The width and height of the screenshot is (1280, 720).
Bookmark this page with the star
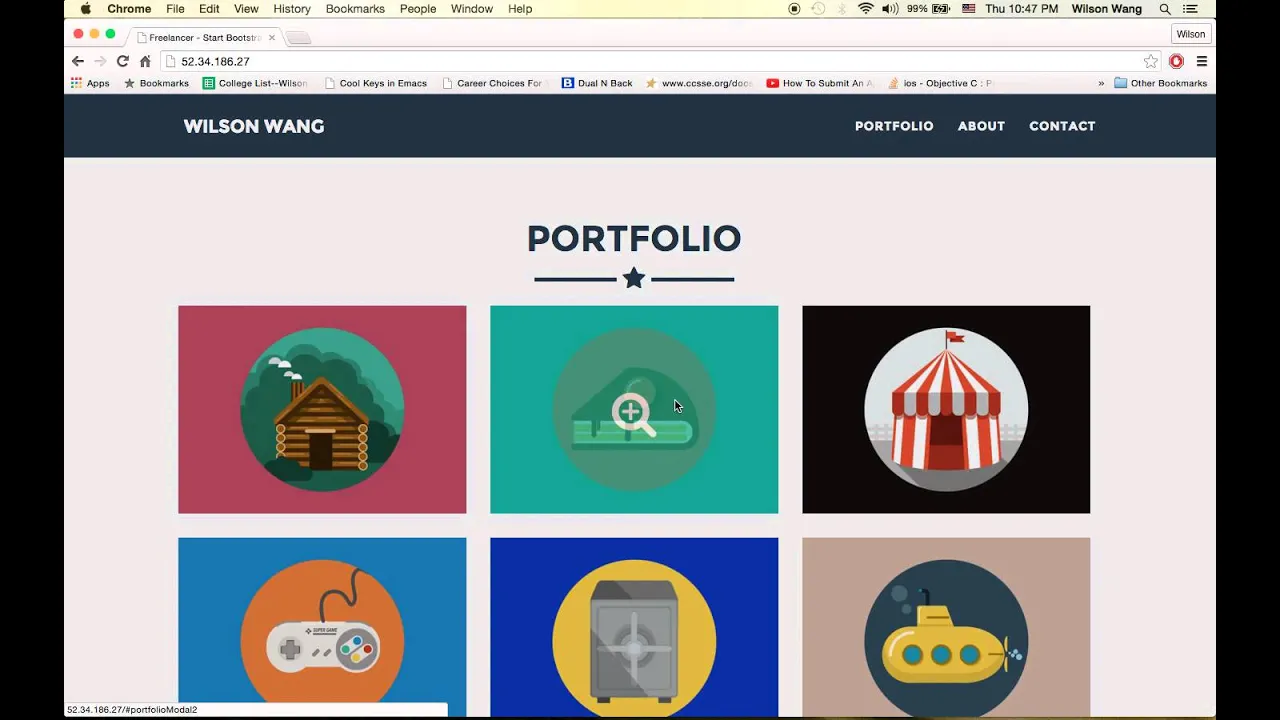1151,61
